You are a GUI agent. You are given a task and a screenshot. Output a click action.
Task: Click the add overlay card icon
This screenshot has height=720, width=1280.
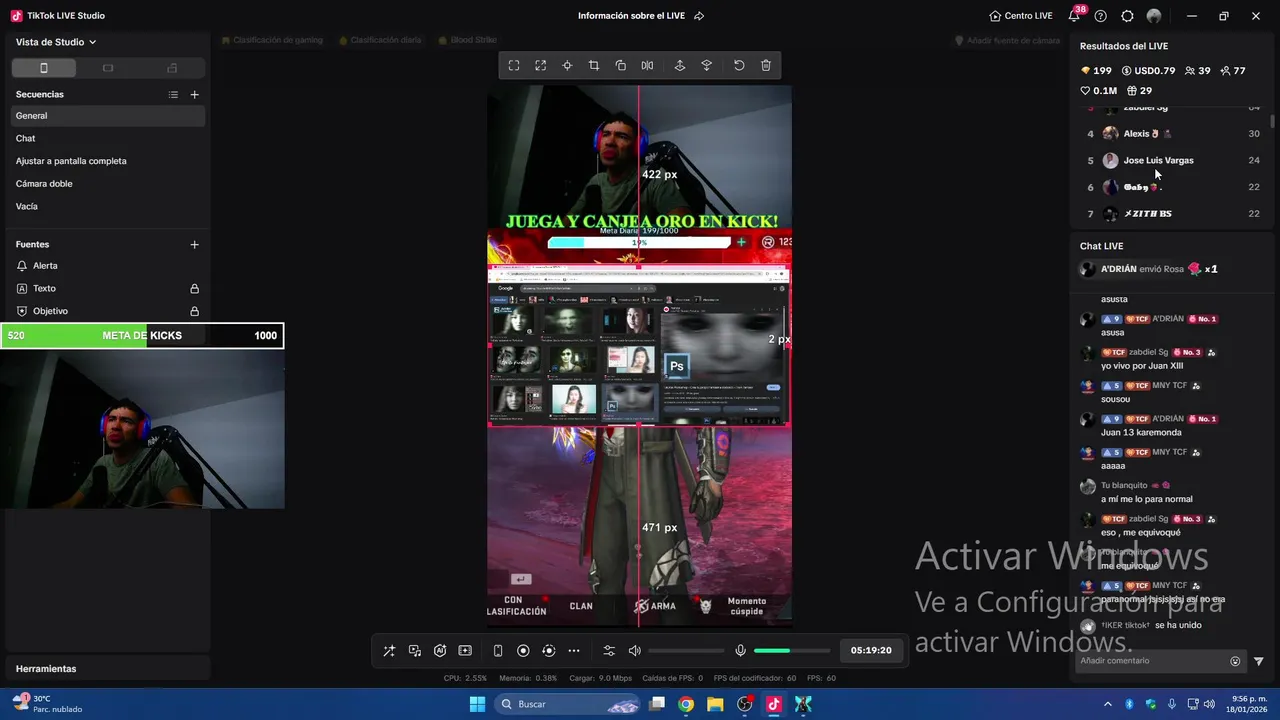465,651
